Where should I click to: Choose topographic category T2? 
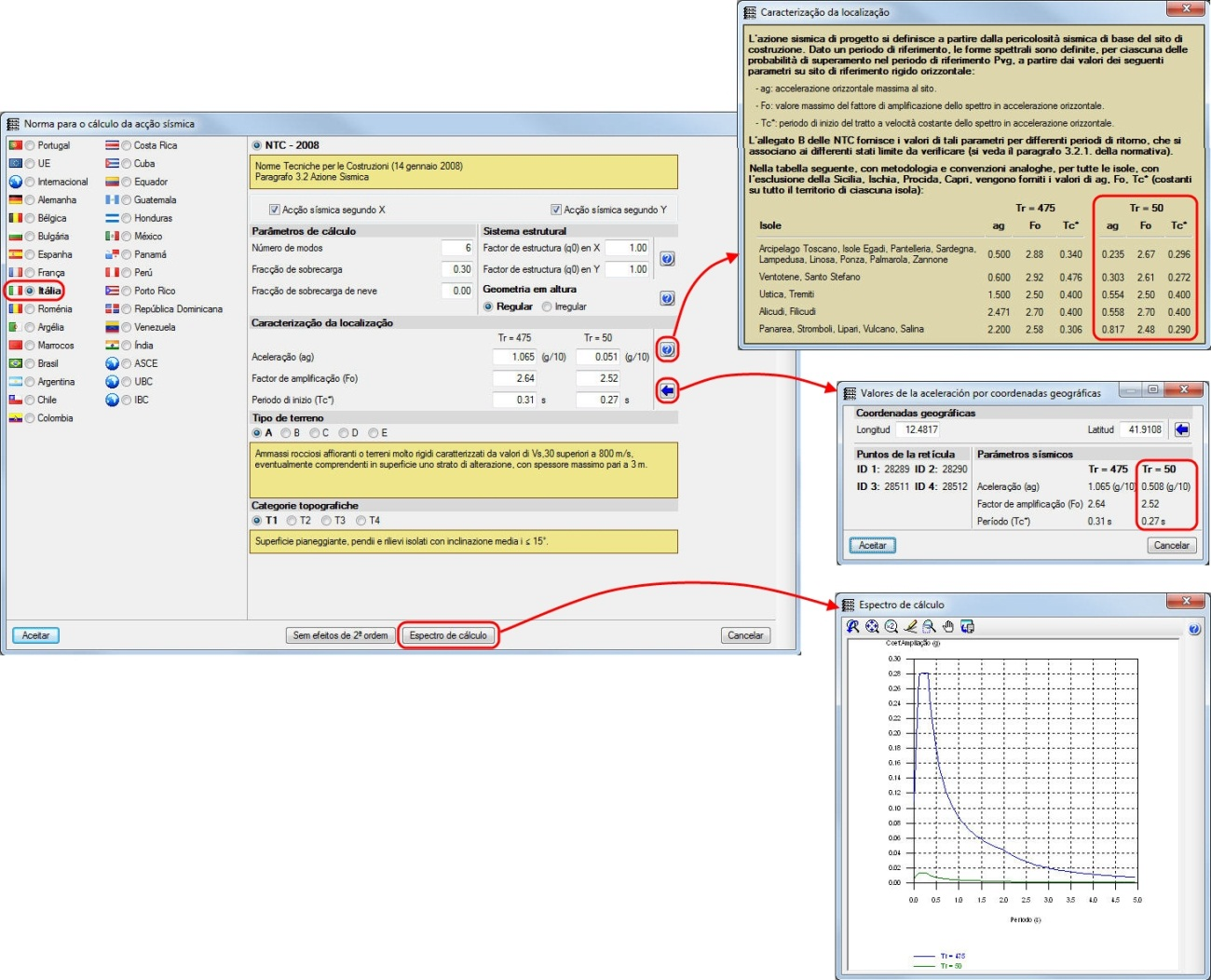click(292, 521)
